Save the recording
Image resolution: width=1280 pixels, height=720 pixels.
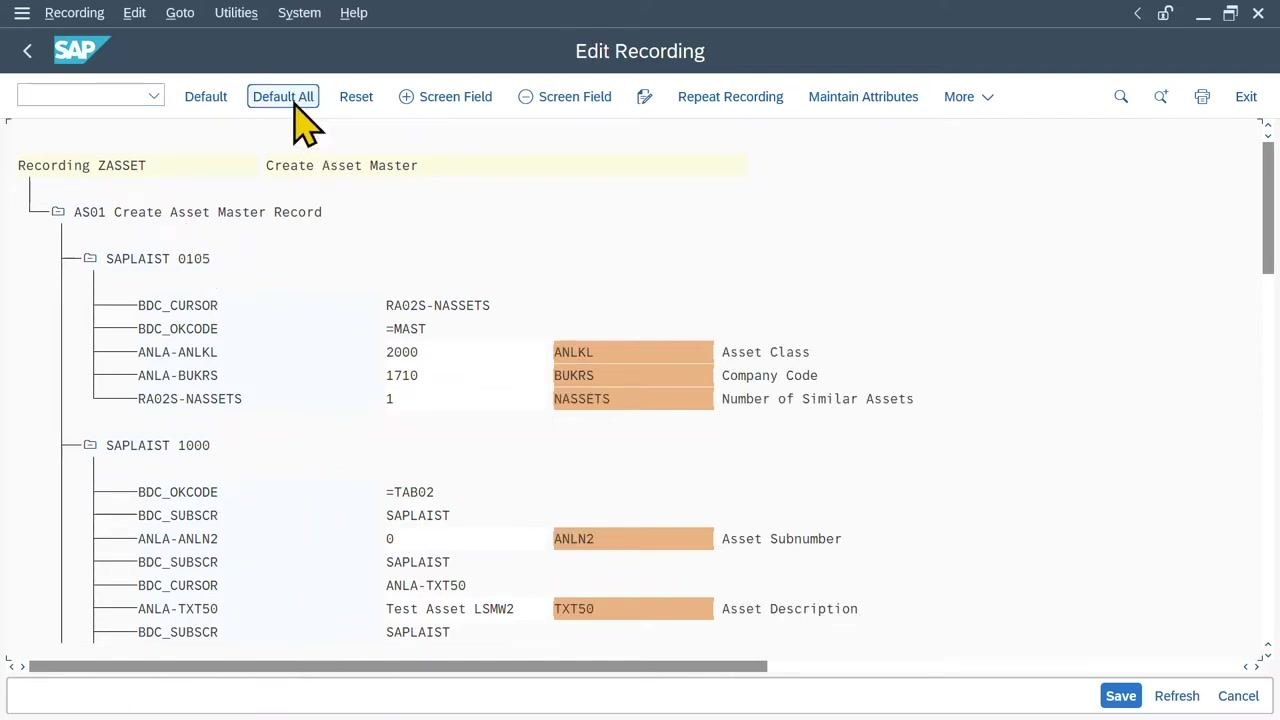pos(1120,696)
